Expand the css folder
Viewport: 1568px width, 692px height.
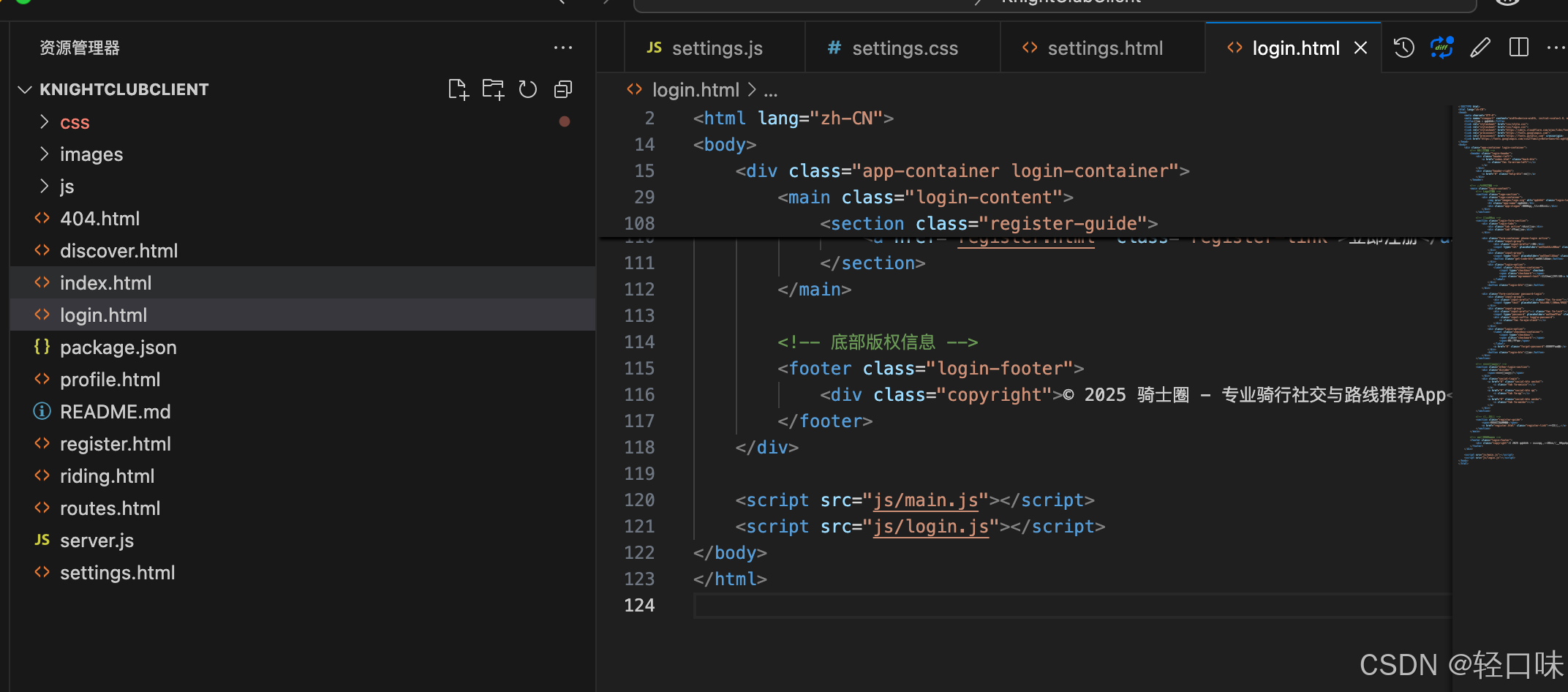pos(303,122)
